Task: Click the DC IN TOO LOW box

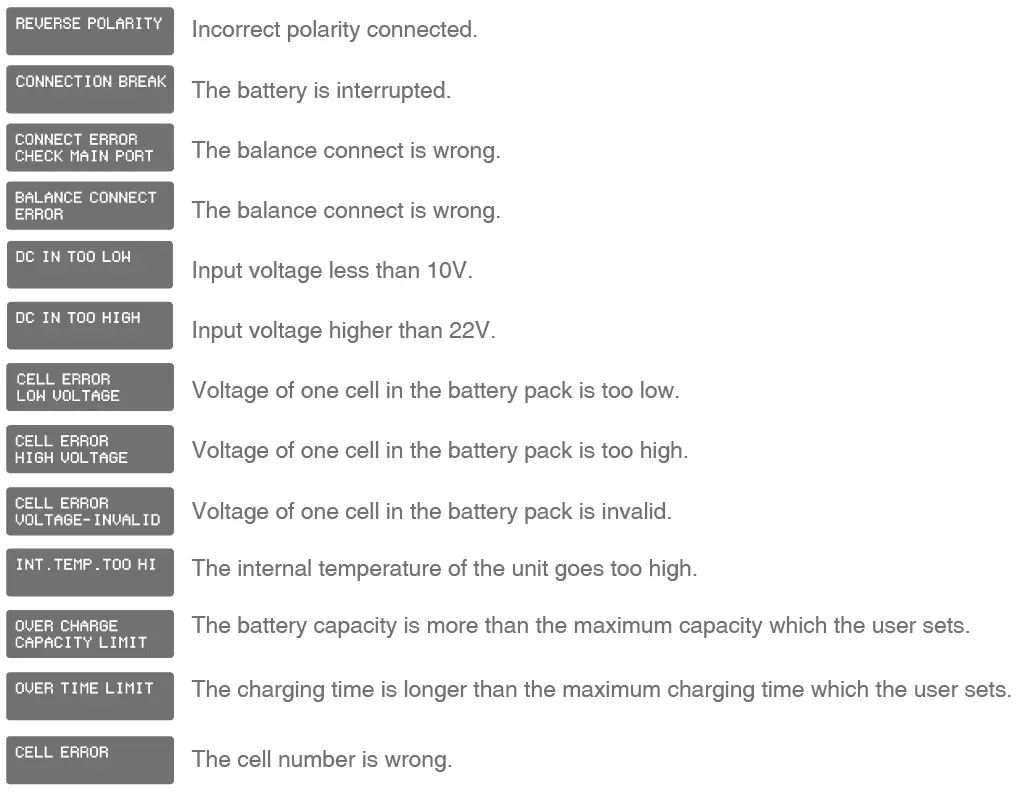Action: (89, 264)
